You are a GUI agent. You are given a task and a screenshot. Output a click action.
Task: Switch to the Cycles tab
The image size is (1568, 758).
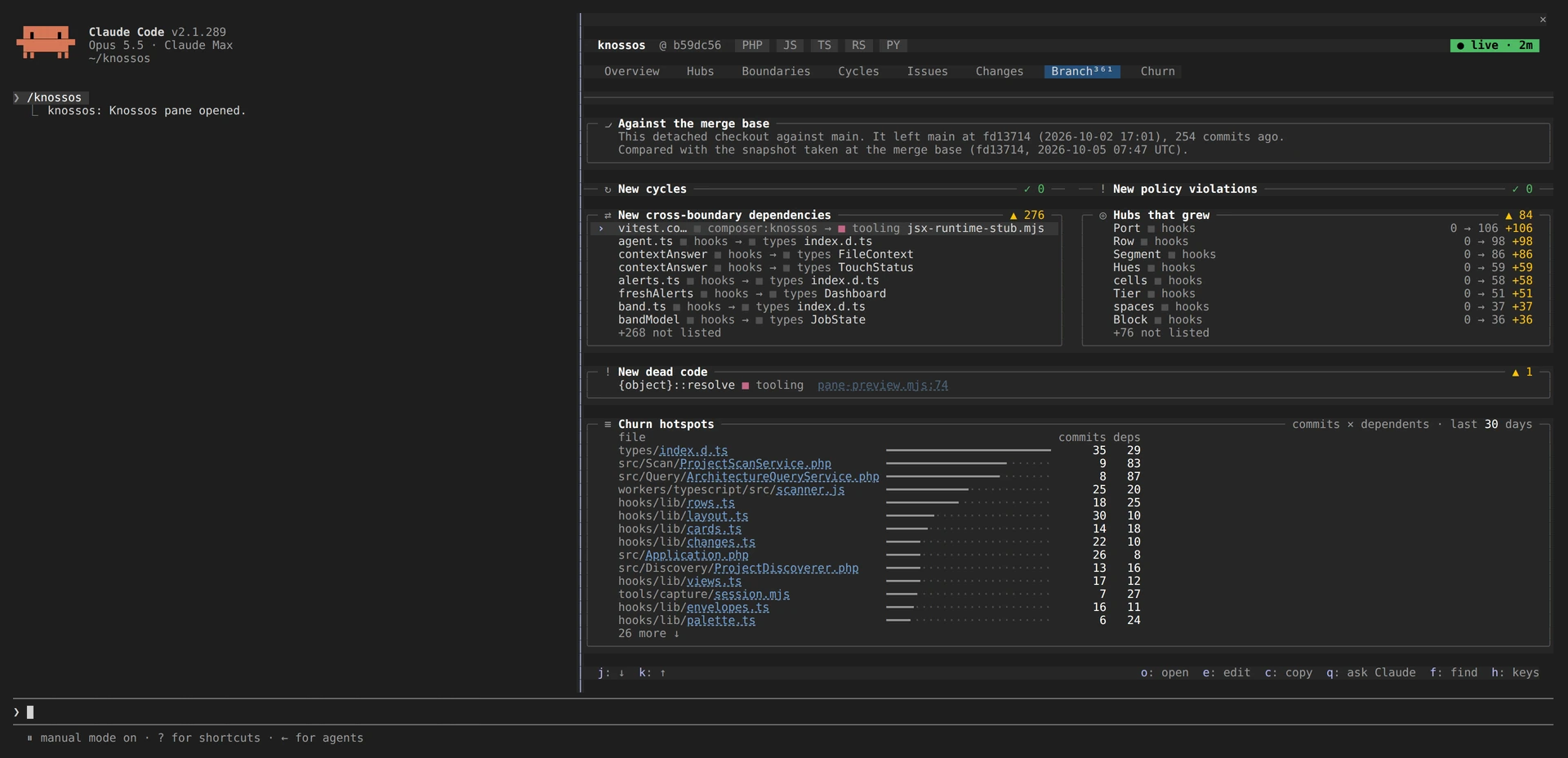[858, 72]
